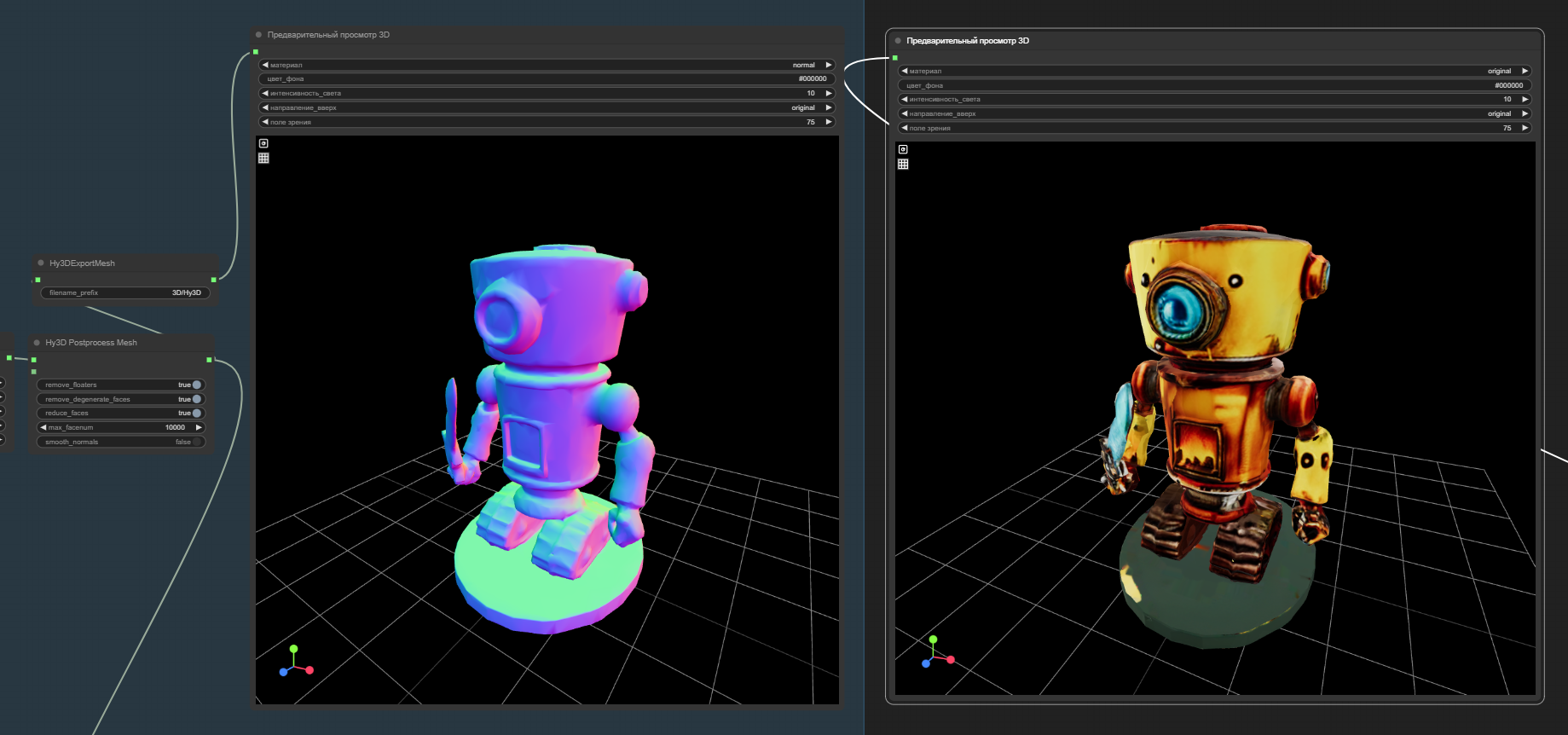Select Hy3D Postprocess Mesh node title

pos(91,343)
